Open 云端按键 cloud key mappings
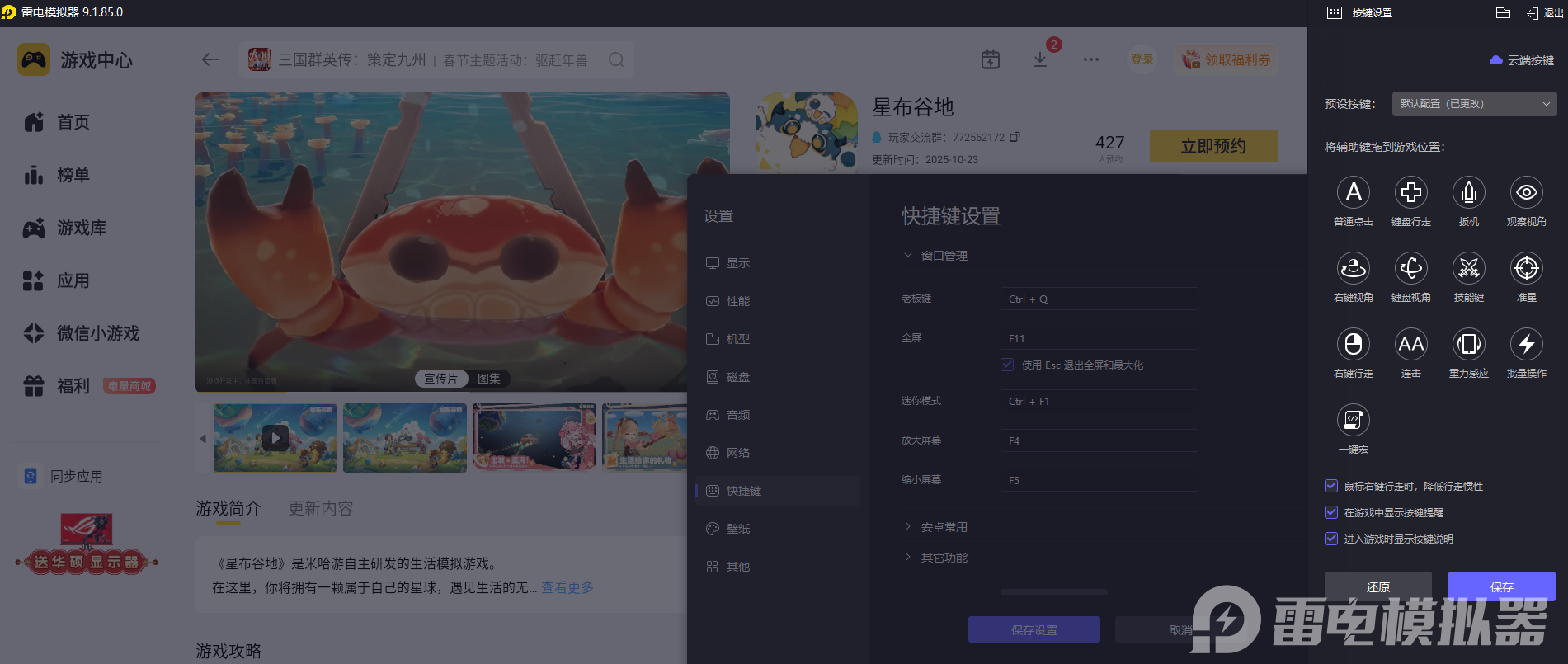This screenshot has width=1568, height=664. pyautogui.click(x=1522, y=60)
